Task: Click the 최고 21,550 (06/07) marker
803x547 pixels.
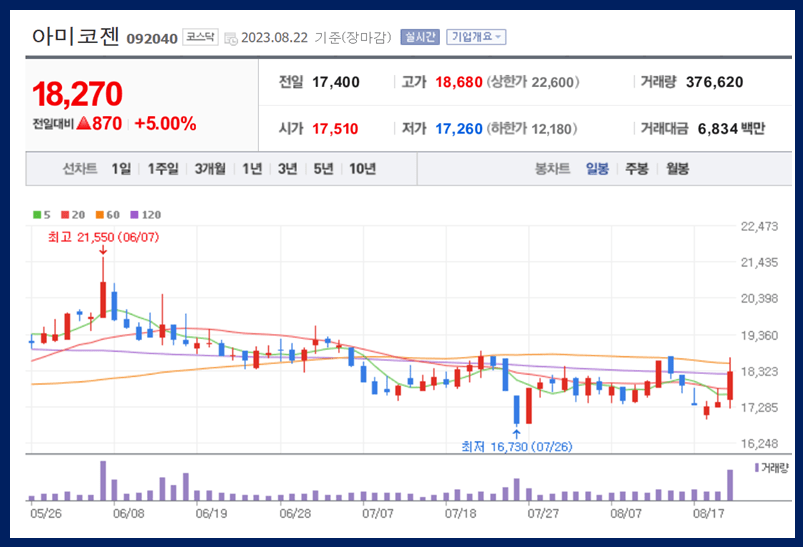Action: coord(103,237)
